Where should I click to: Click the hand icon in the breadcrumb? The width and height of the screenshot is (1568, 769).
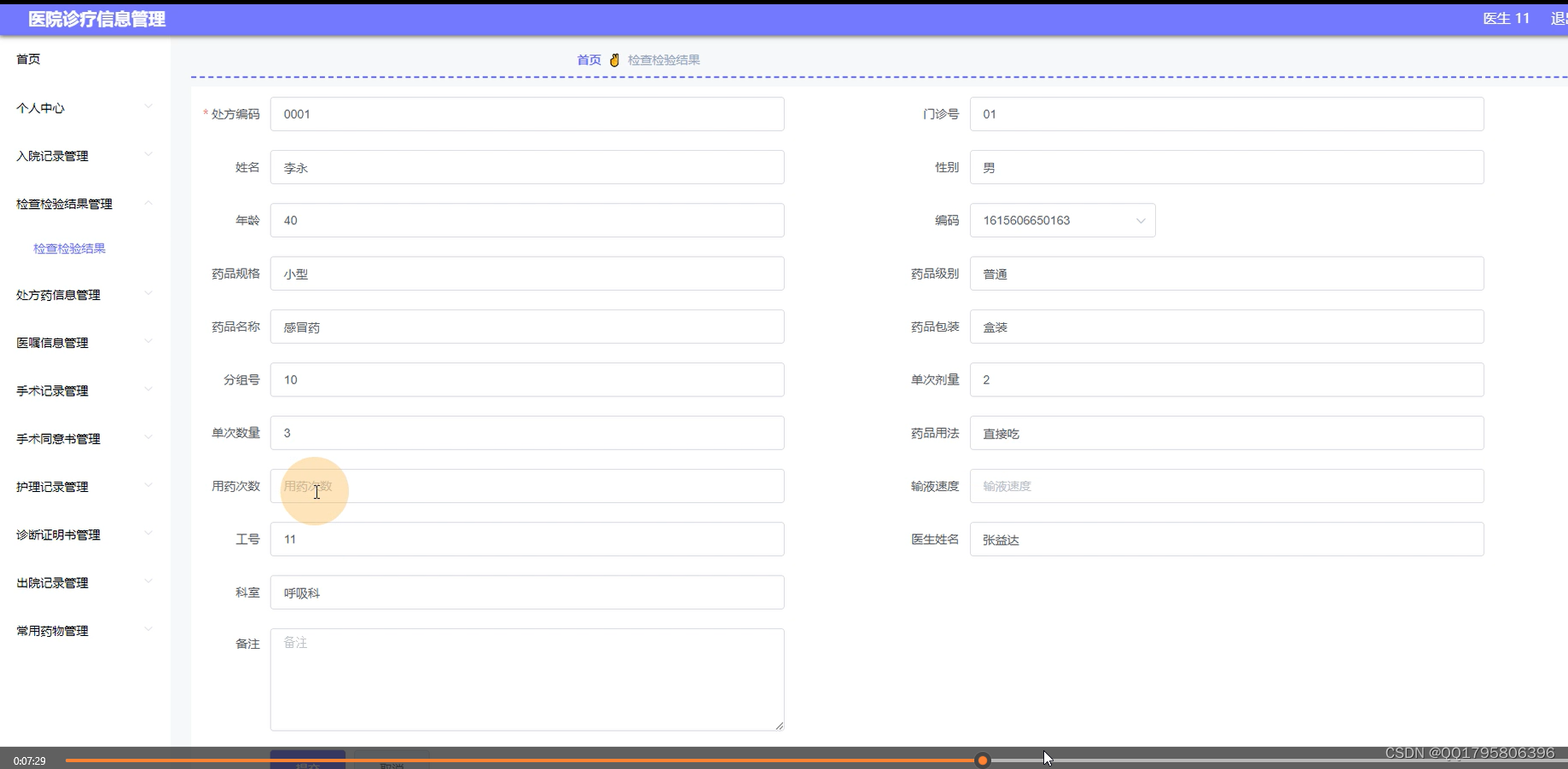tap(614, 60)
